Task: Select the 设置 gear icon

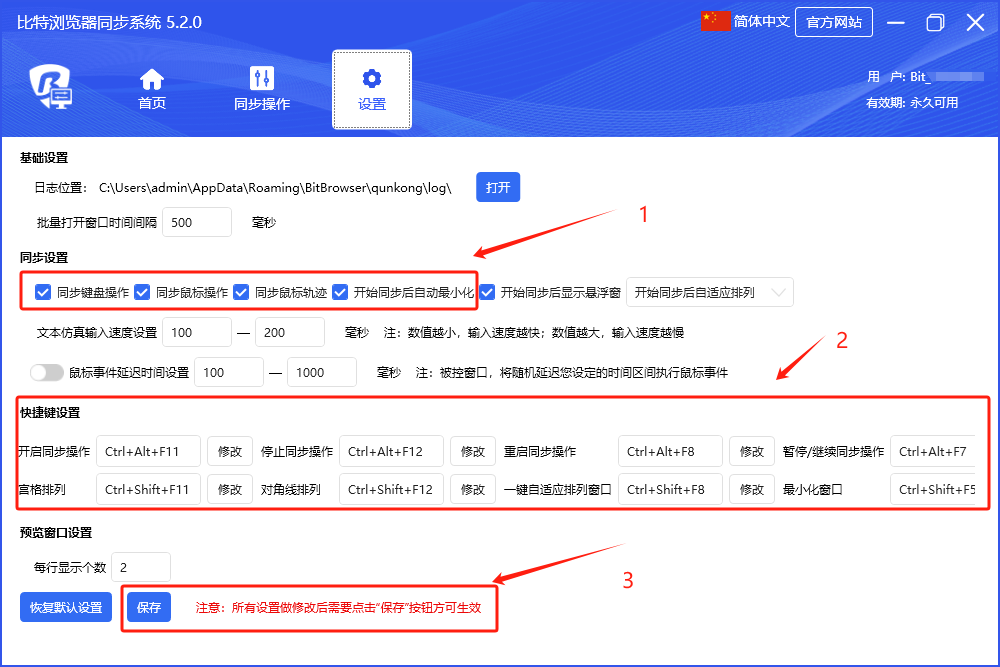Action: [372, 79]
